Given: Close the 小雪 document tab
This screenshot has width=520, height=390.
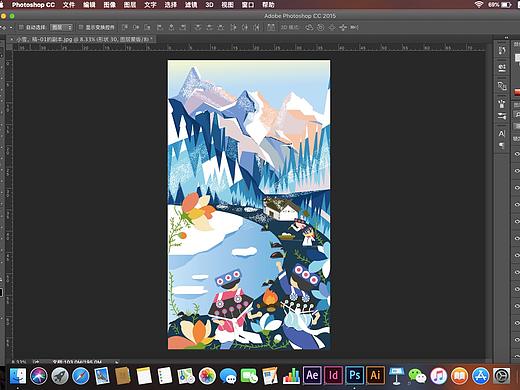Looking at the screenshot, I should [x=12, y=39].
